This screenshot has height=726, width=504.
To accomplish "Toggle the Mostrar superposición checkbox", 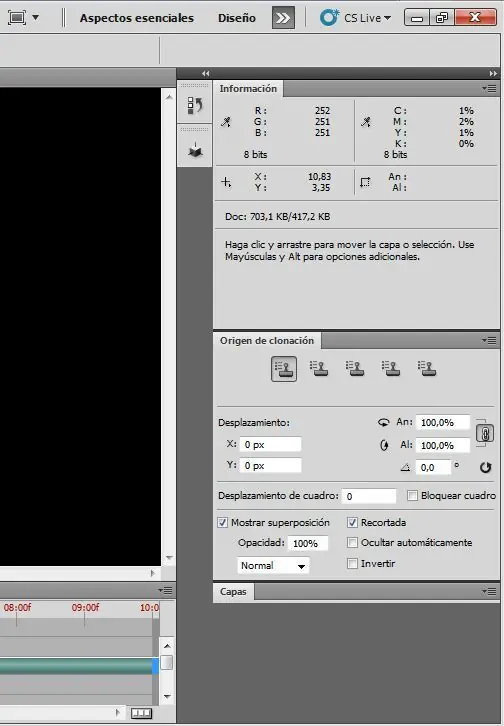I will pyautogui.click(x=223, y=522).
